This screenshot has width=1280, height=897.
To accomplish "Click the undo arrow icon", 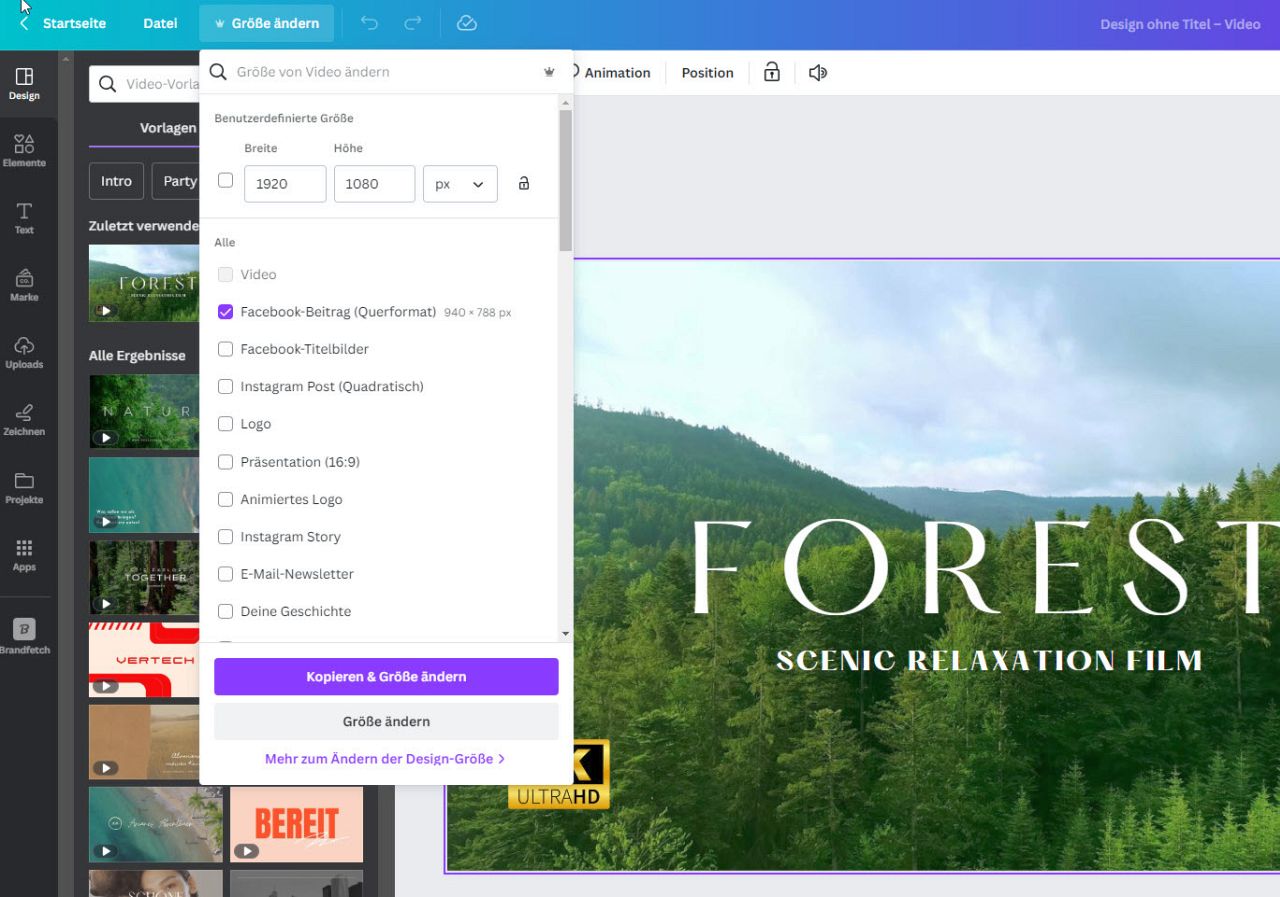I will (x=369, y=23).
